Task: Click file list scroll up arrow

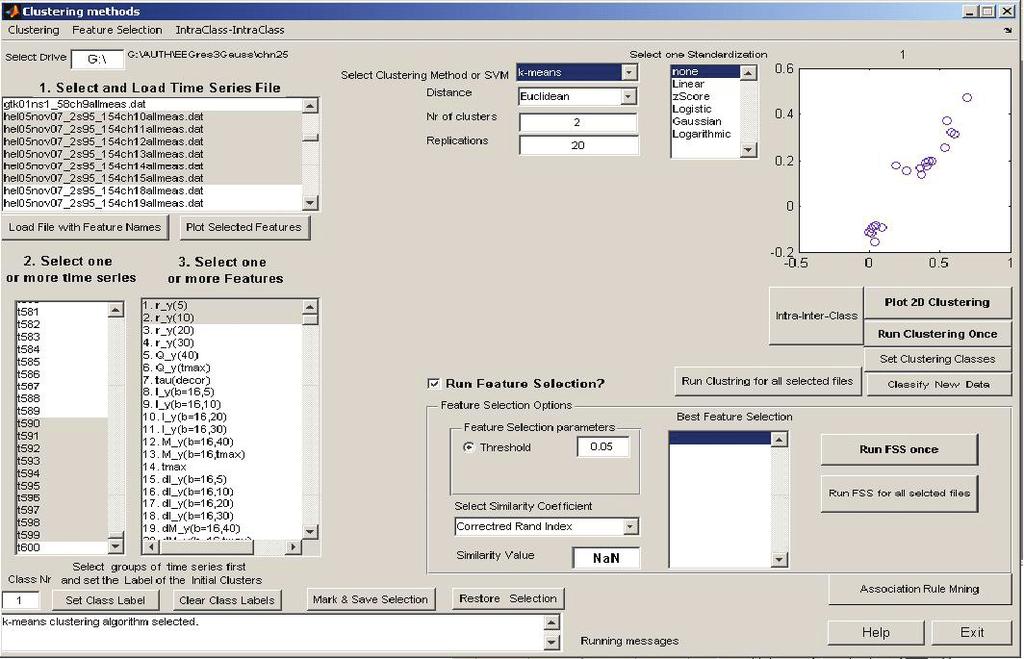Action: [x=311, y=105]
